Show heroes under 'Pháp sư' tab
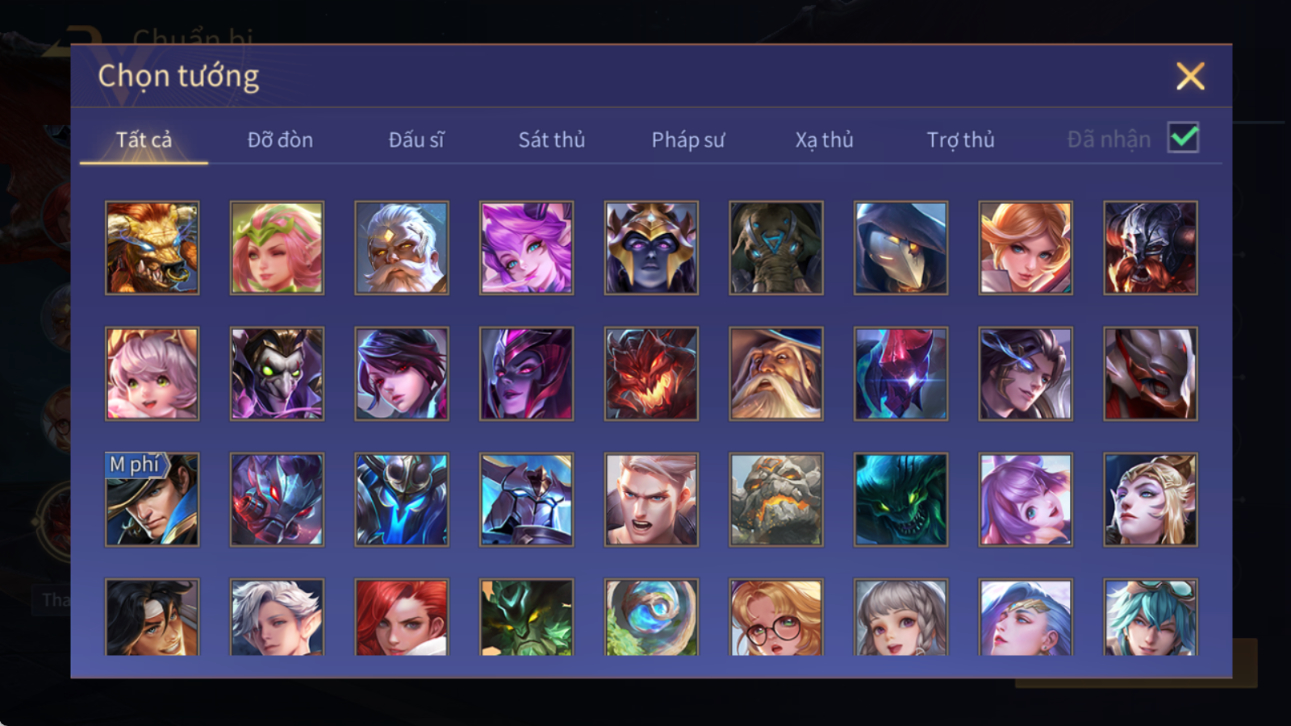The image size is (1291, 726). [688, 140]
